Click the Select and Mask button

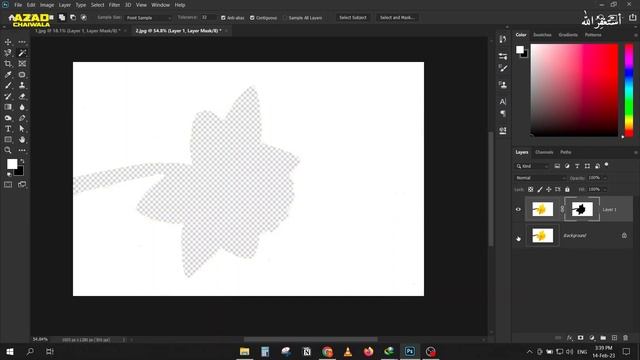click(397, 18)
